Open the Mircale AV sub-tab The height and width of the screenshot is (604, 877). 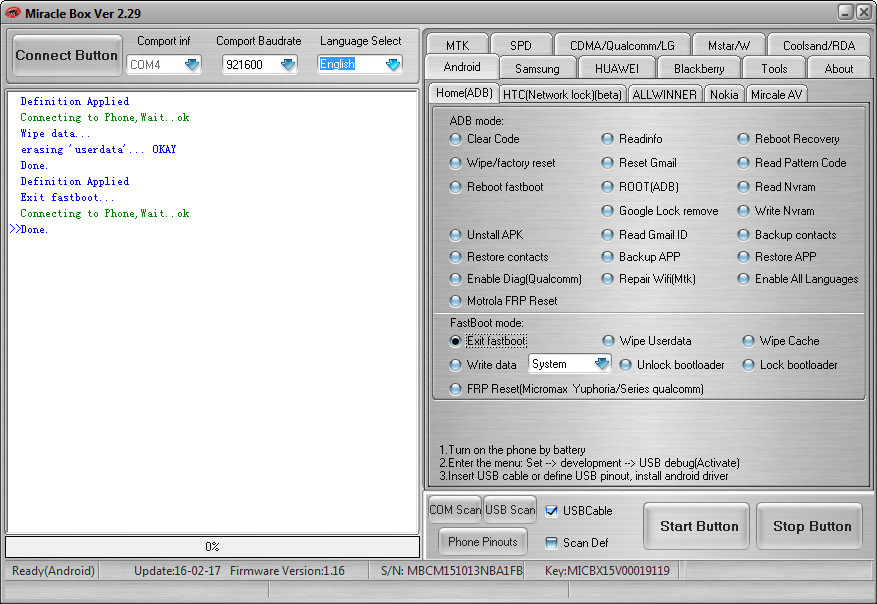click(x=776, y=95)
